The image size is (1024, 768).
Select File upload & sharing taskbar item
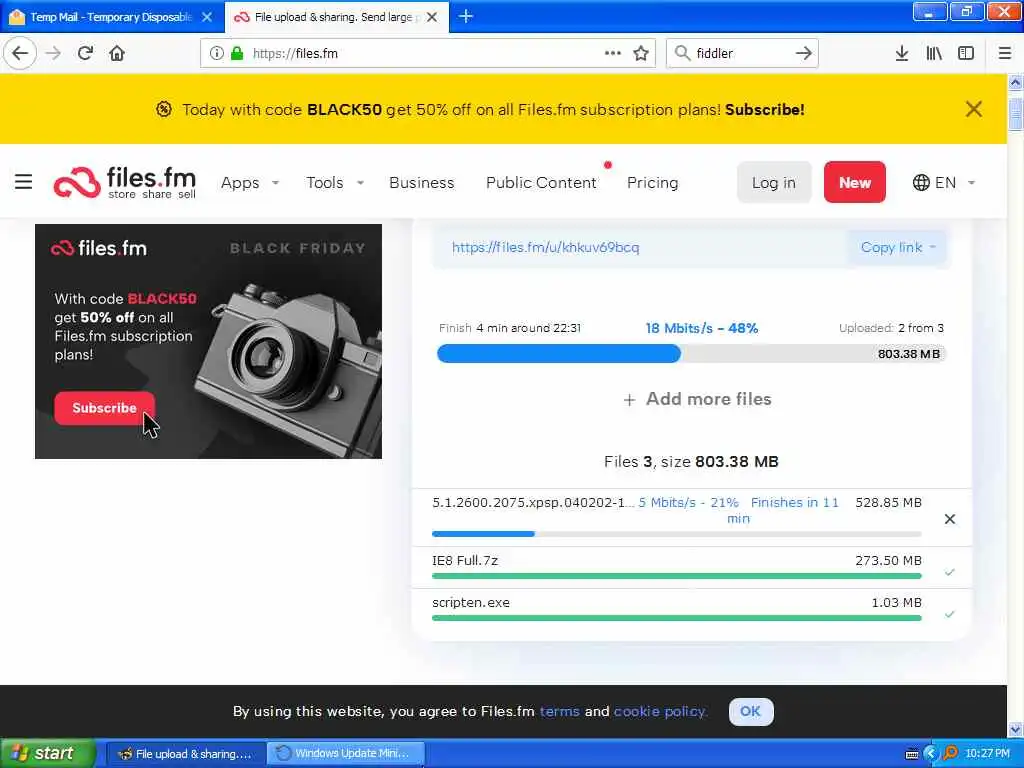(185, 754)
